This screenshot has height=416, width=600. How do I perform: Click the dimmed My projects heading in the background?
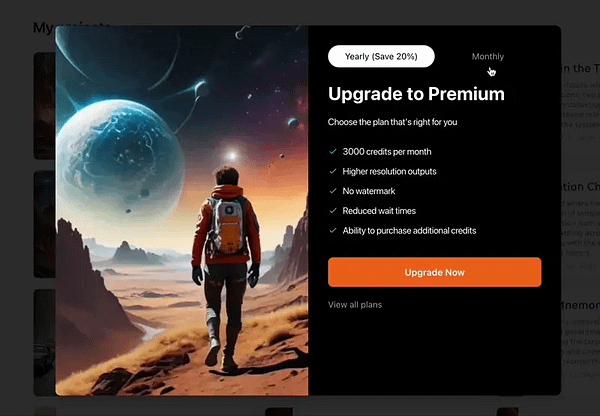click(x=44, y=28)
